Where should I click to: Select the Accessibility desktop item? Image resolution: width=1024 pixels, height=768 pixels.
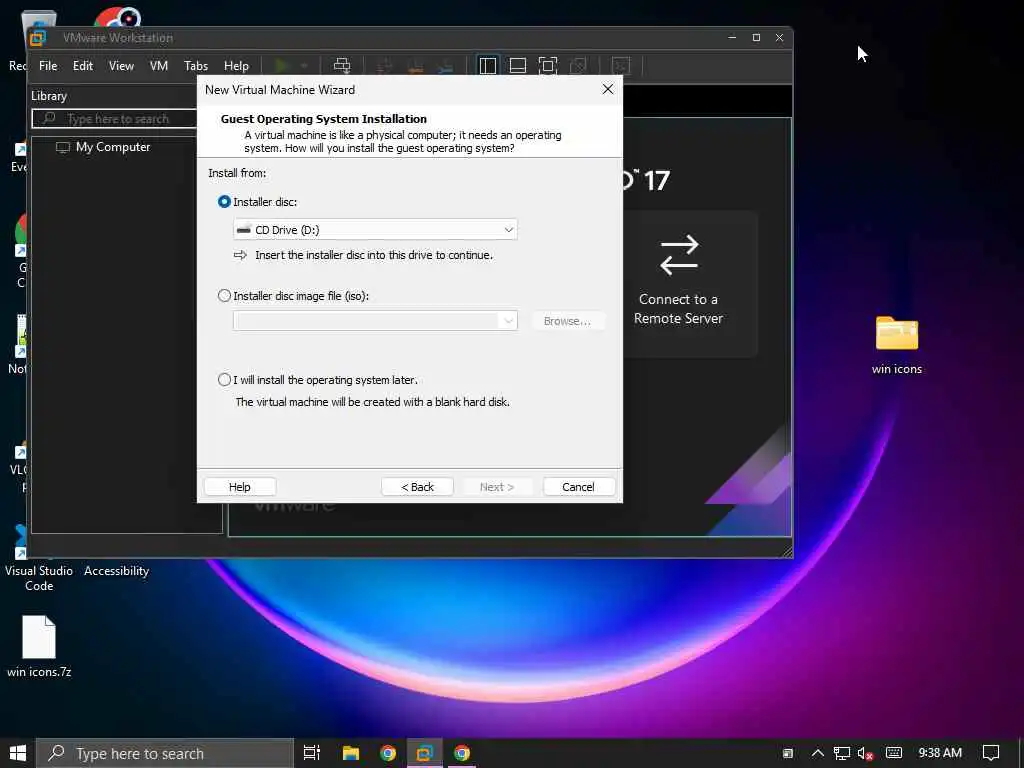[x=116, y=570]
